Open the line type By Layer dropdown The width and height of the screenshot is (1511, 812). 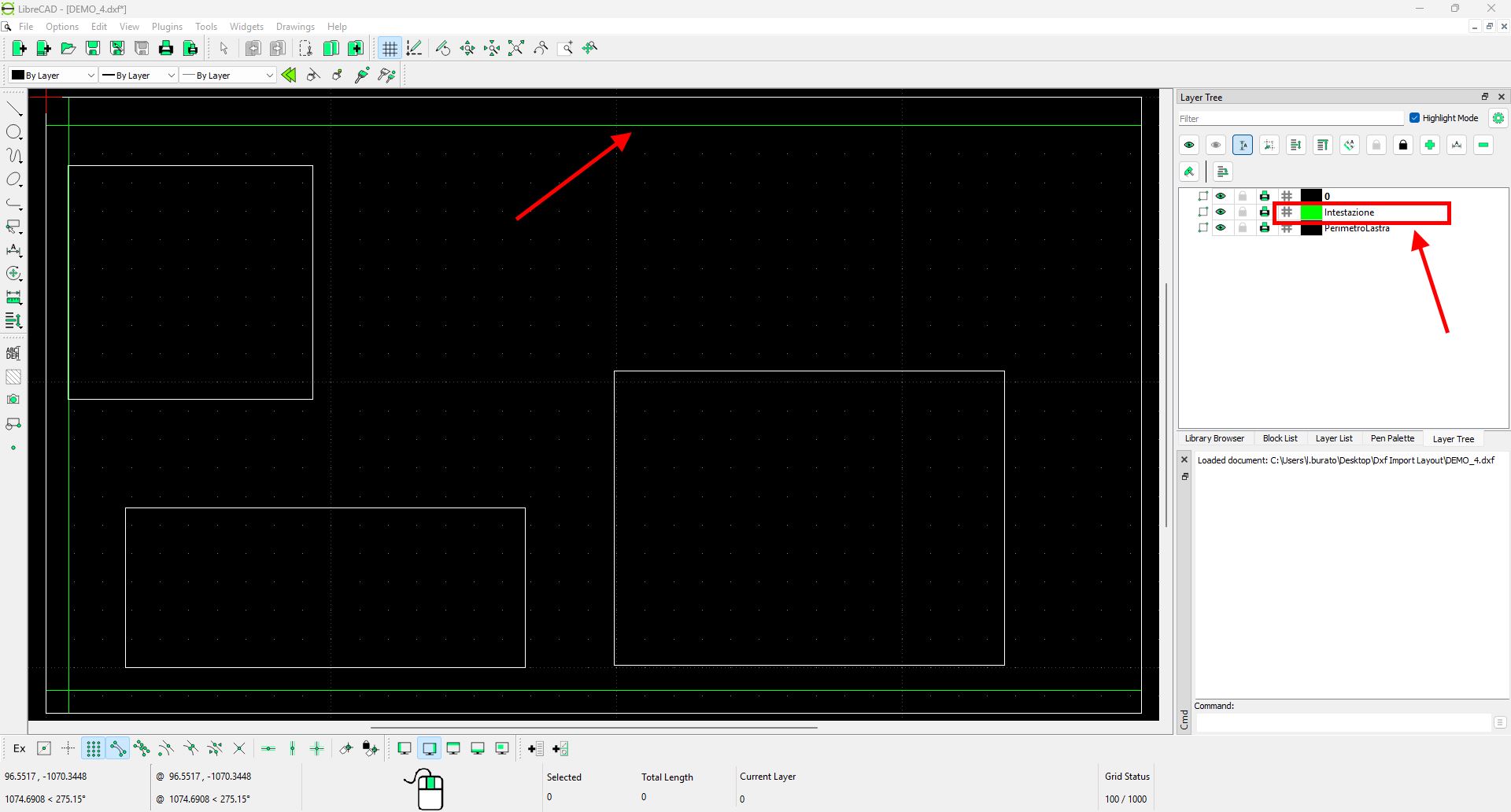227,76
